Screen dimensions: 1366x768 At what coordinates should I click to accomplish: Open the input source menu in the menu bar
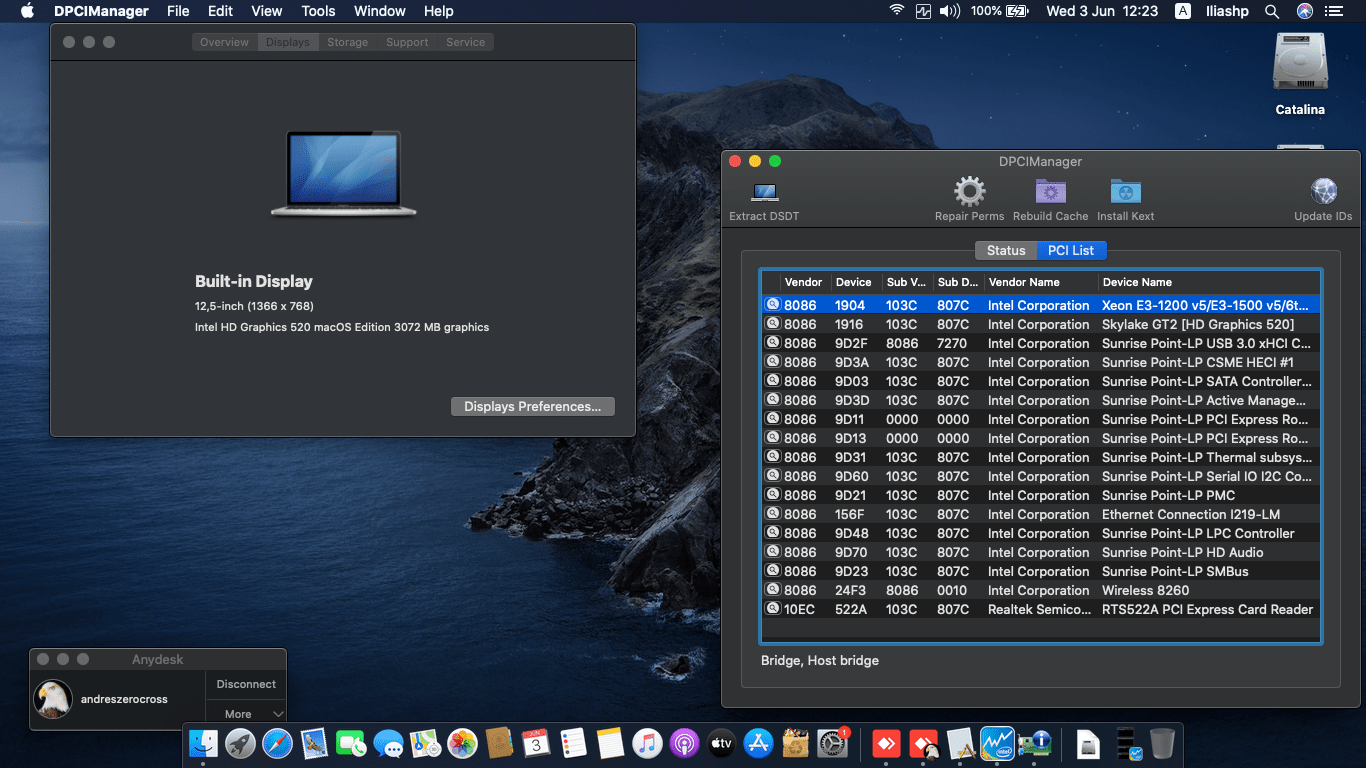point(1183,11)
